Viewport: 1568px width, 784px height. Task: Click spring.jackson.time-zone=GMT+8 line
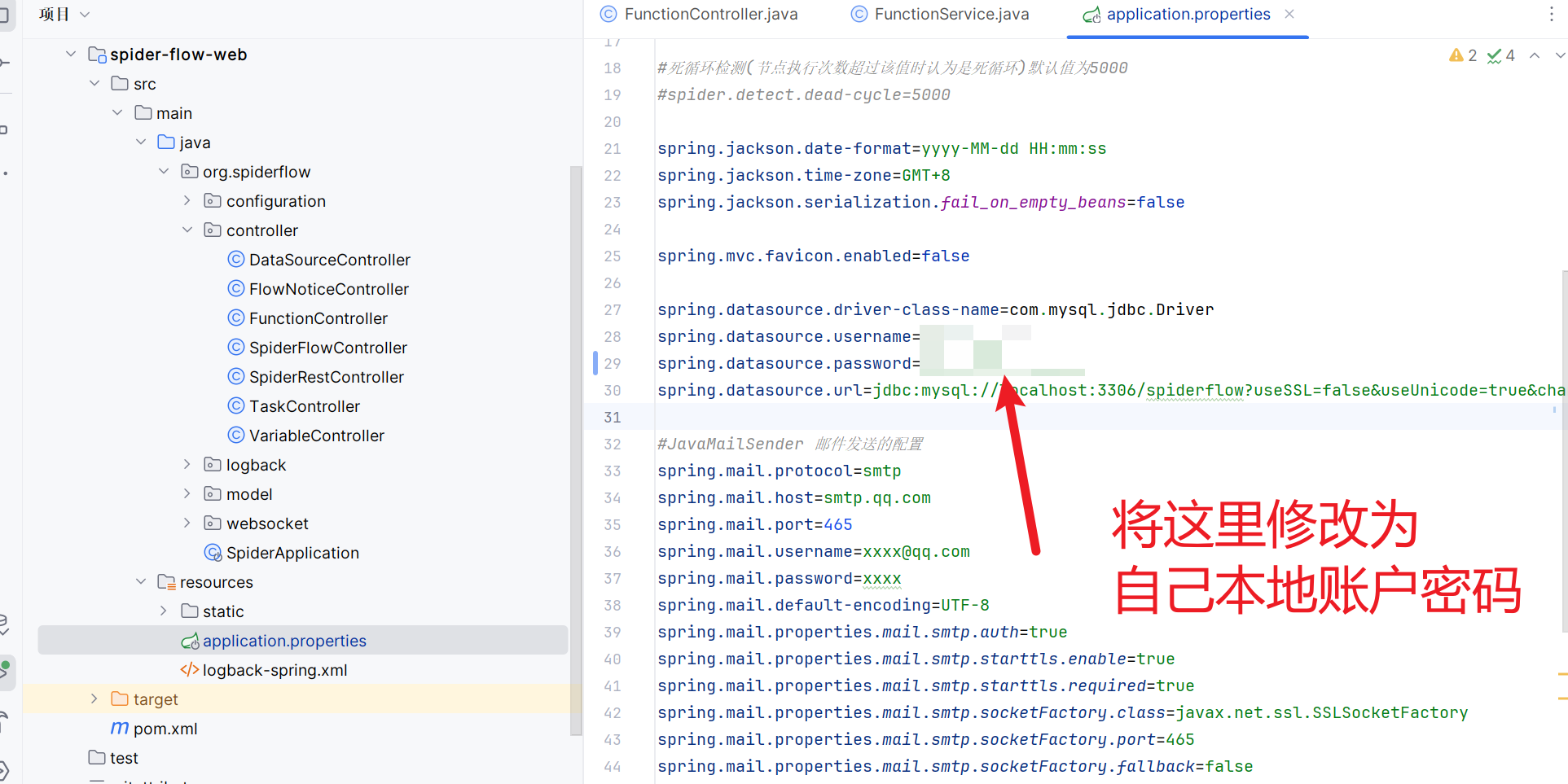point(804,176)
